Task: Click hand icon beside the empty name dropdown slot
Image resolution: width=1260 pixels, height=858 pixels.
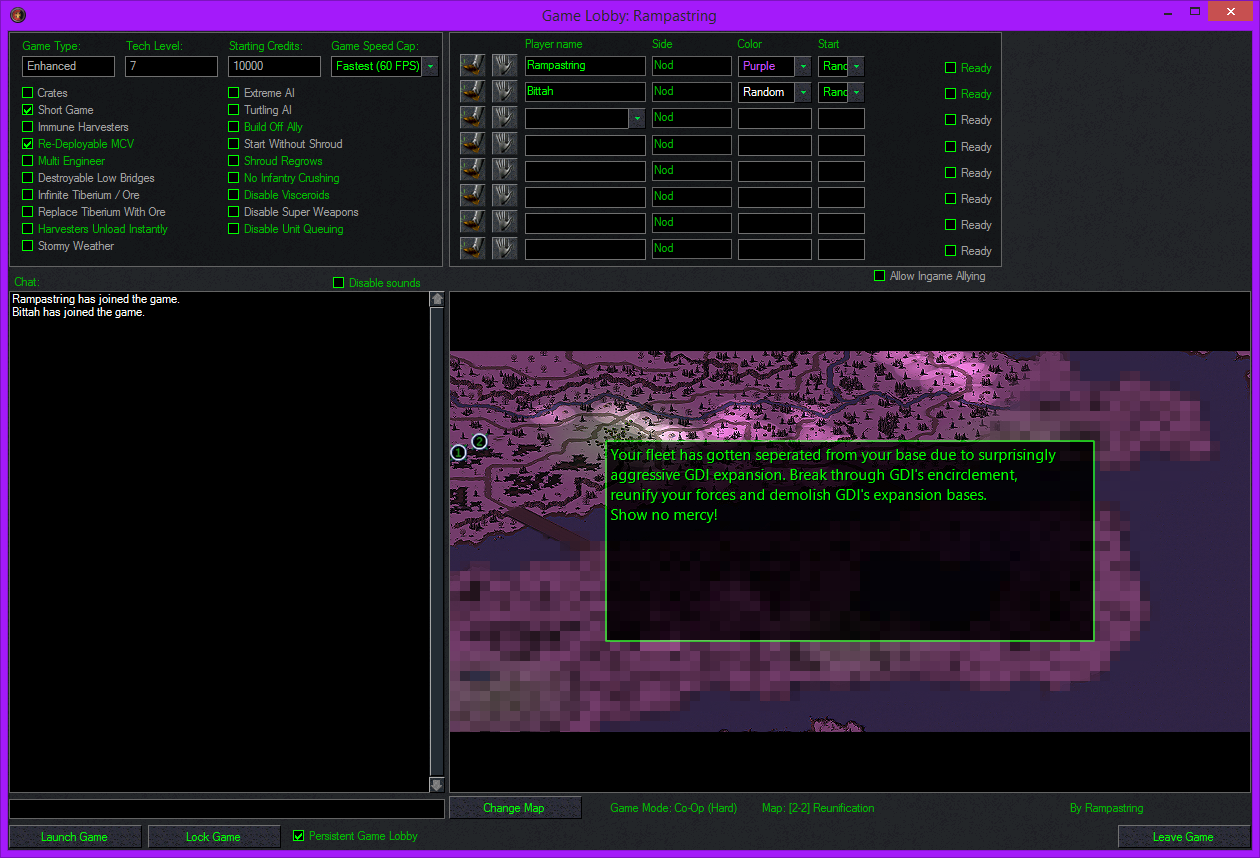Action: [504, 117]
